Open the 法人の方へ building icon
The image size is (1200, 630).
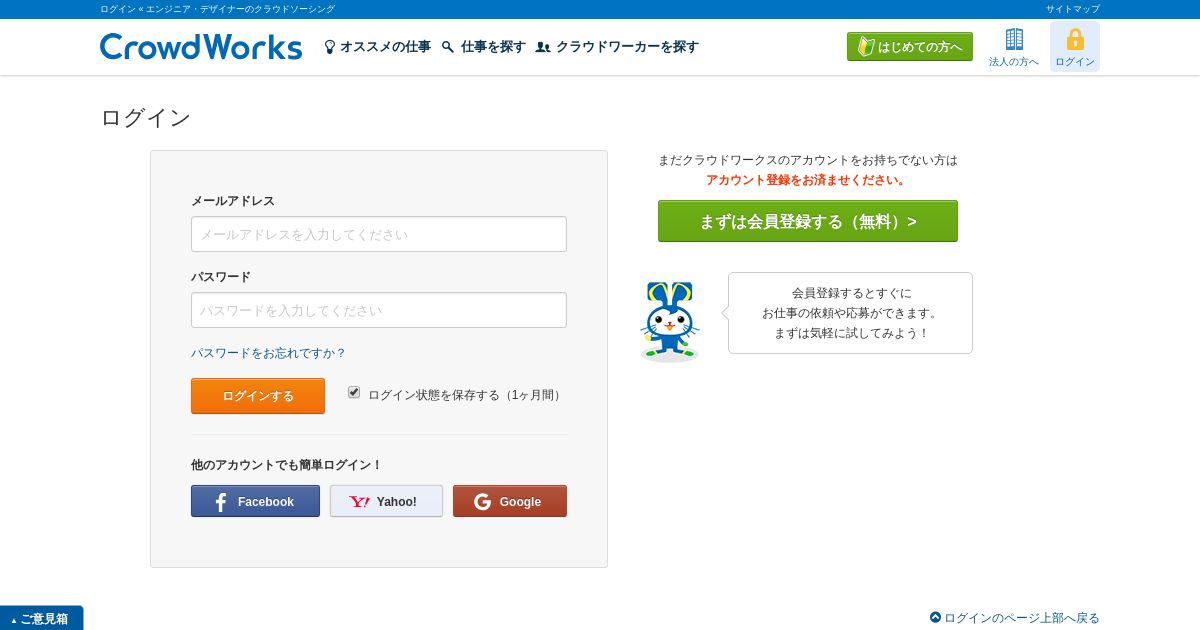click(x=1014, y=47)
